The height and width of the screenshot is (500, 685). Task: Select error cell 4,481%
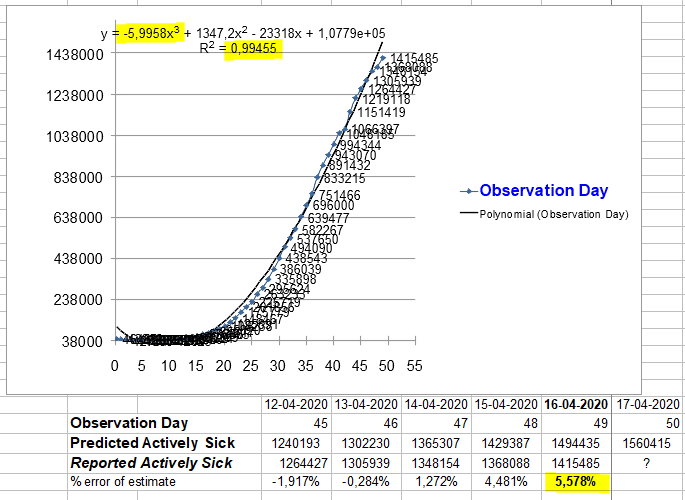pos(506,482)
